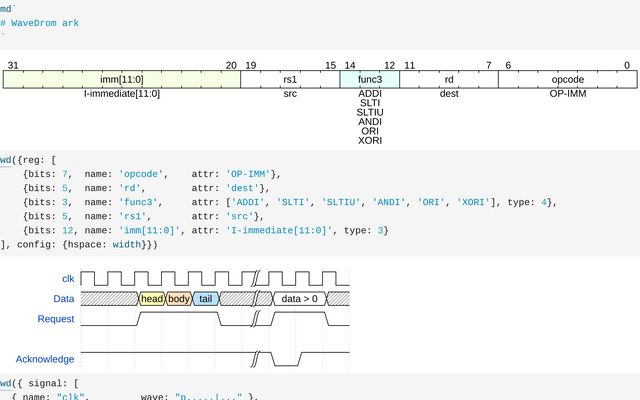This screenshot has height=400, width=640.
Task: Click the 'rs1' string in the code
Action: (133, 216)
